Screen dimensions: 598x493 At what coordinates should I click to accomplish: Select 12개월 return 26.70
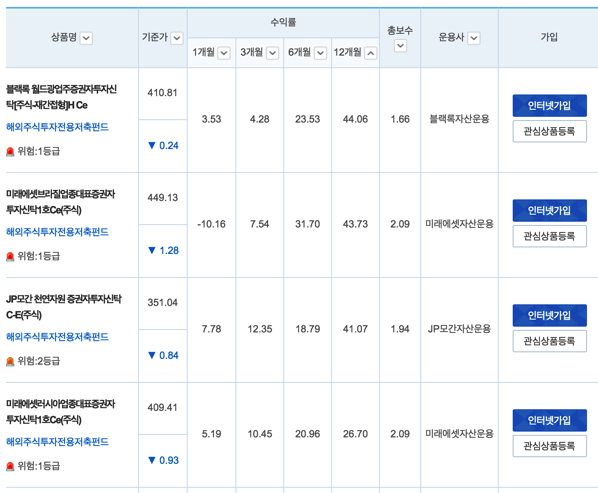pyautogui.click(x=355, y=434)
